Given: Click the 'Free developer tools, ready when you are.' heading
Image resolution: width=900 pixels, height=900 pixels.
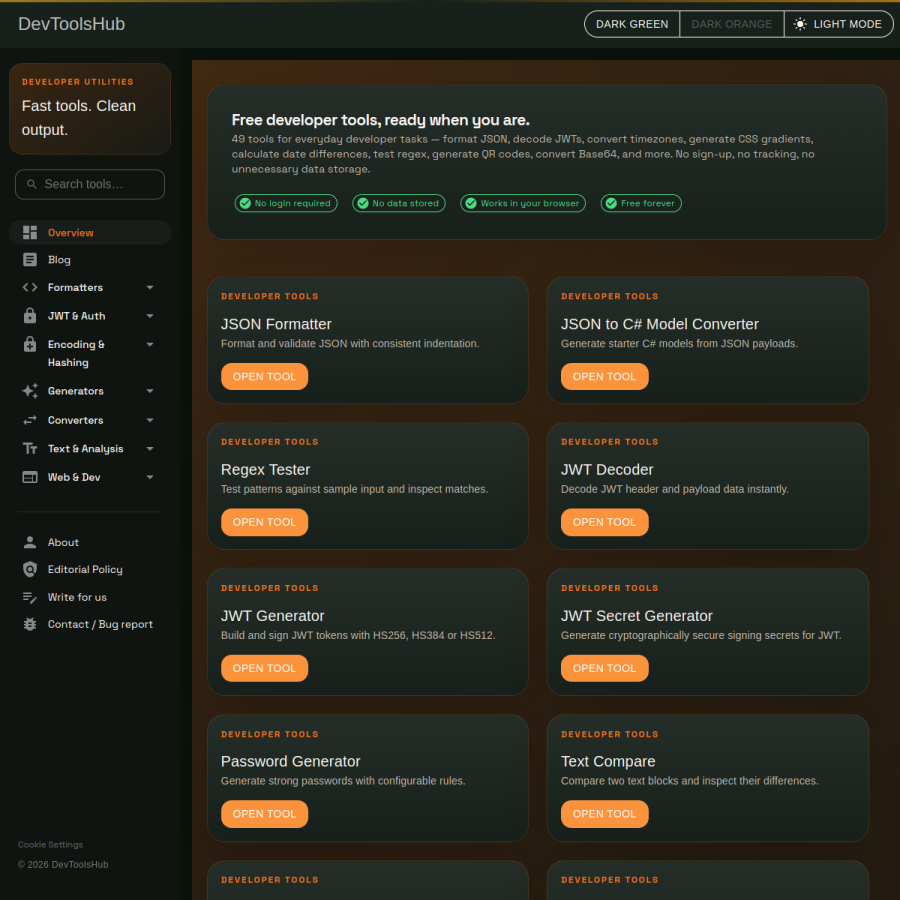Looking at the screenshot, I should (381, 120).
